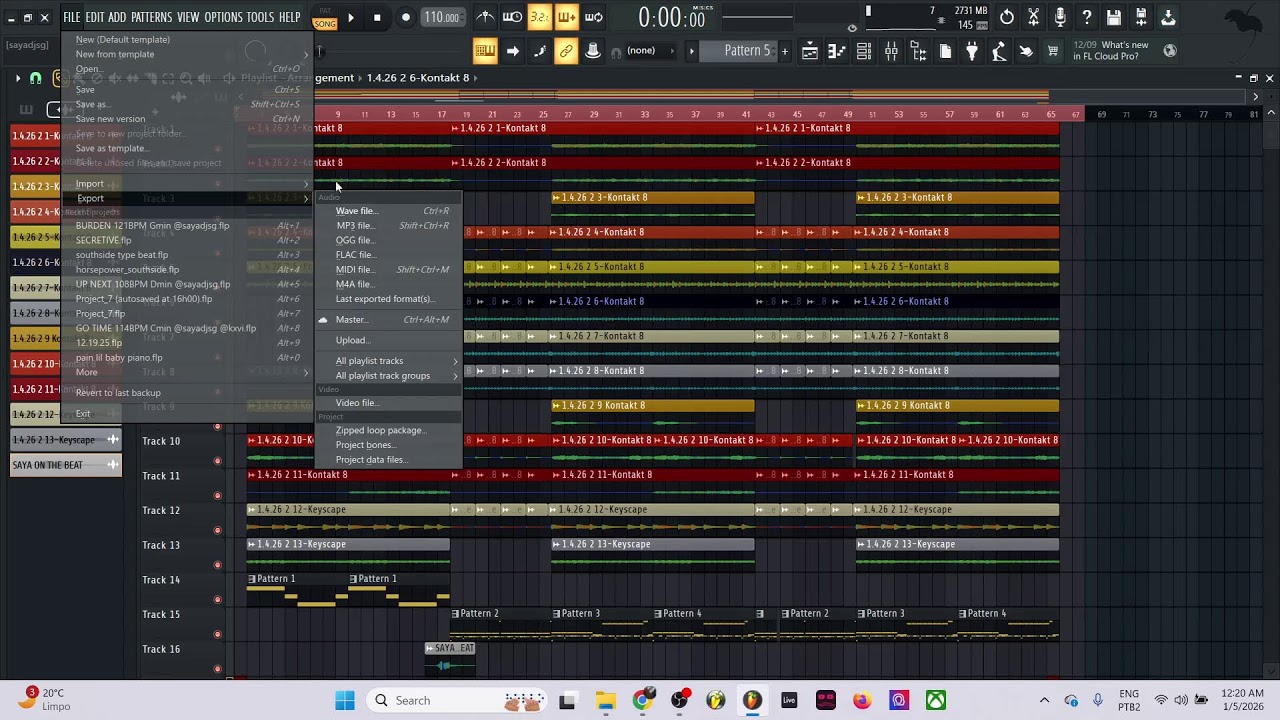1280x720 pixels.
Task: Toggle the loop recording icon
Action: (x=593, y=17)
